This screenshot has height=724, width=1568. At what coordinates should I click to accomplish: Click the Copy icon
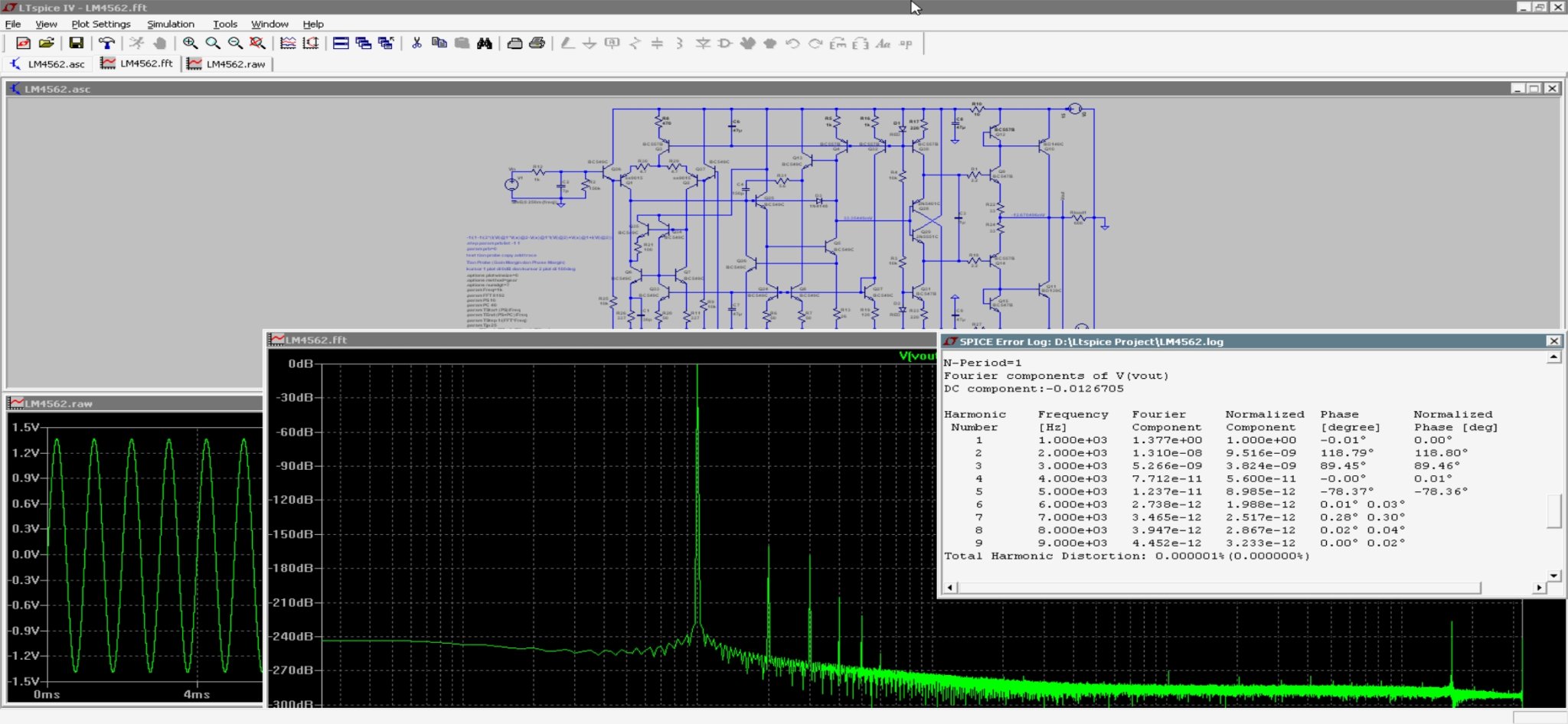(439, 44)
